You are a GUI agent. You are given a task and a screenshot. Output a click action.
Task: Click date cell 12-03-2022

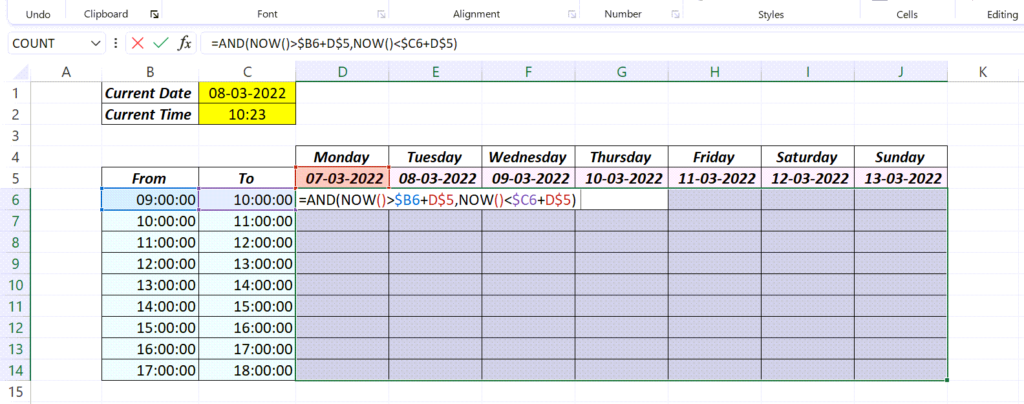click(808, 178)
